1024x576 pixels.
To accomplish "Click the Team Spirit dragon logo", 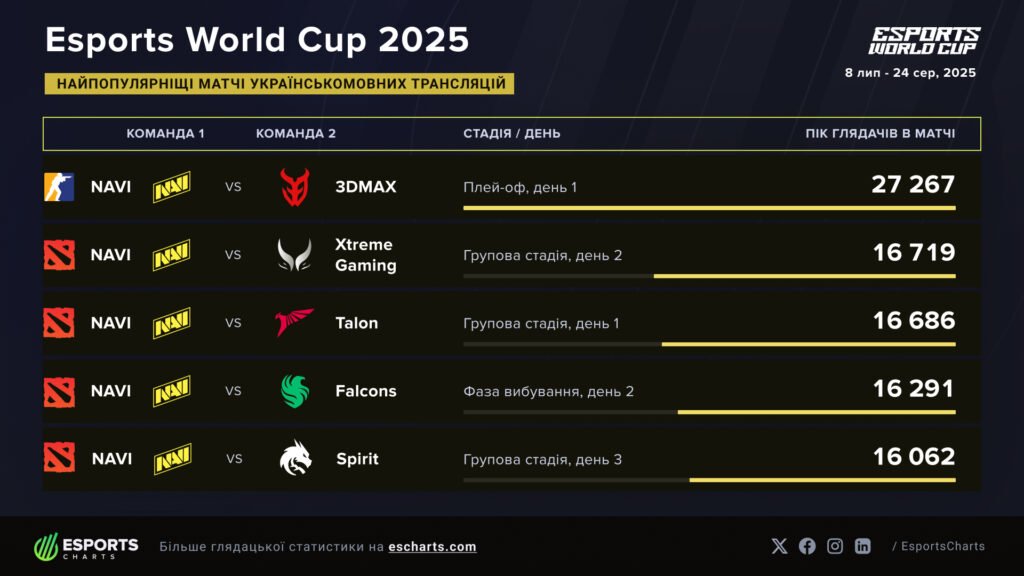I will pyautogui.click(x=295, y=458).
